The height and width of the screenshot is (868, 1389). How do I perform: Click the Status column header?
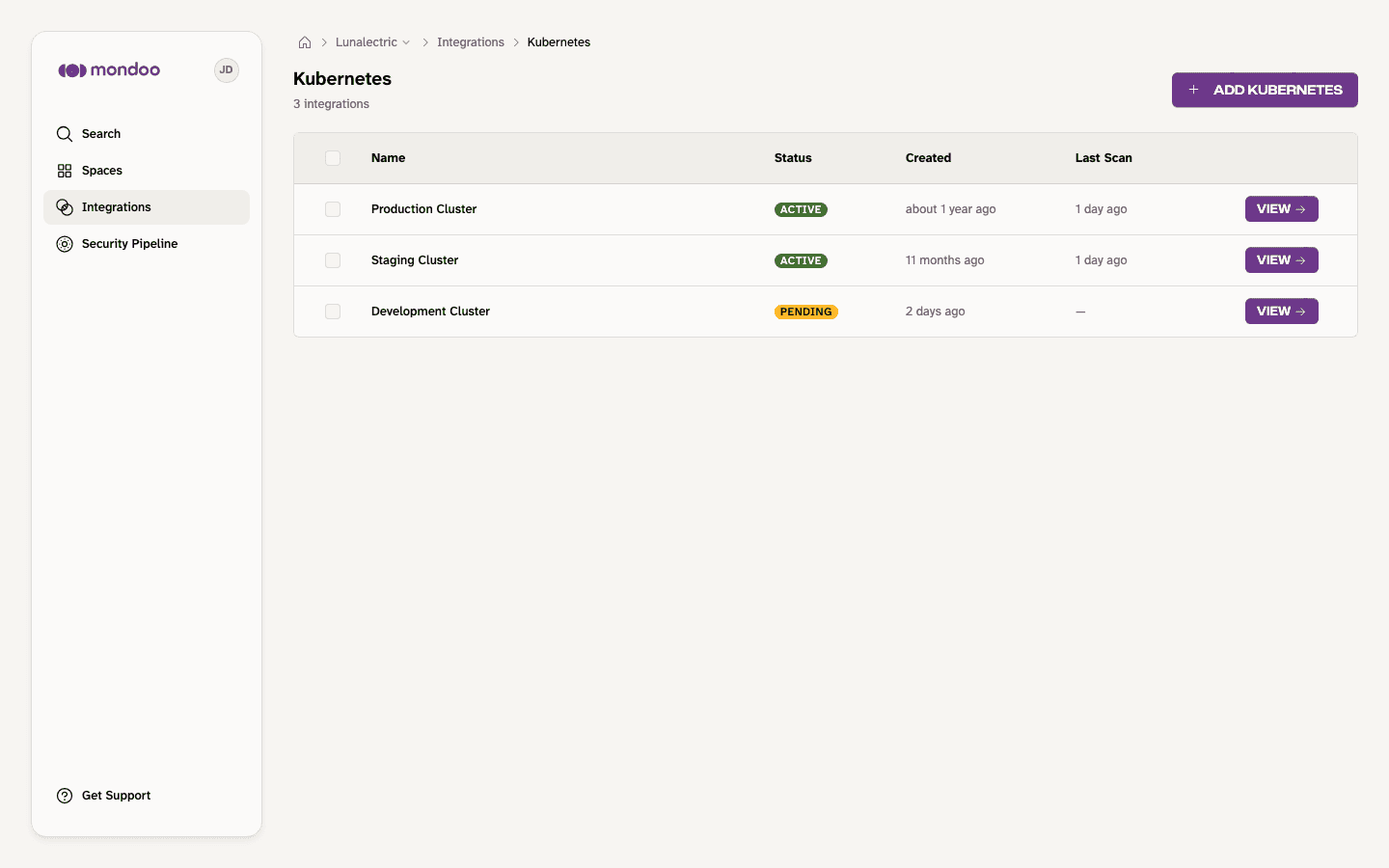[x=793, y=158]
